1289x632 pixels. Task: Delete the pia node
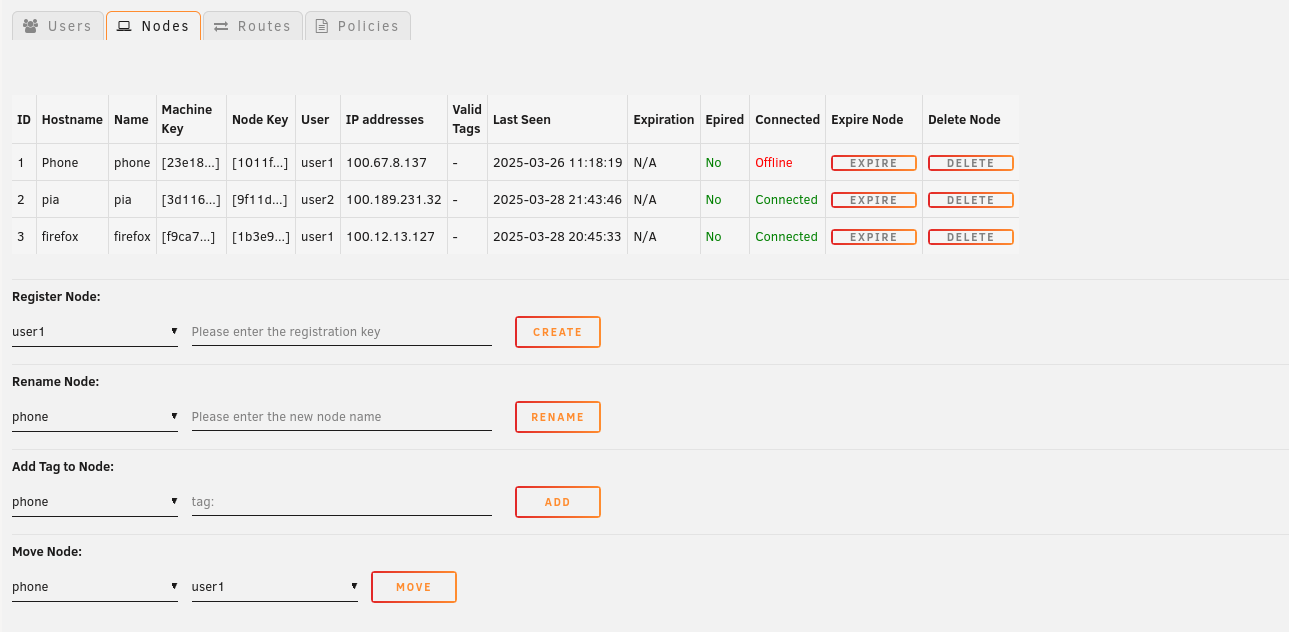tap(970, 200)
